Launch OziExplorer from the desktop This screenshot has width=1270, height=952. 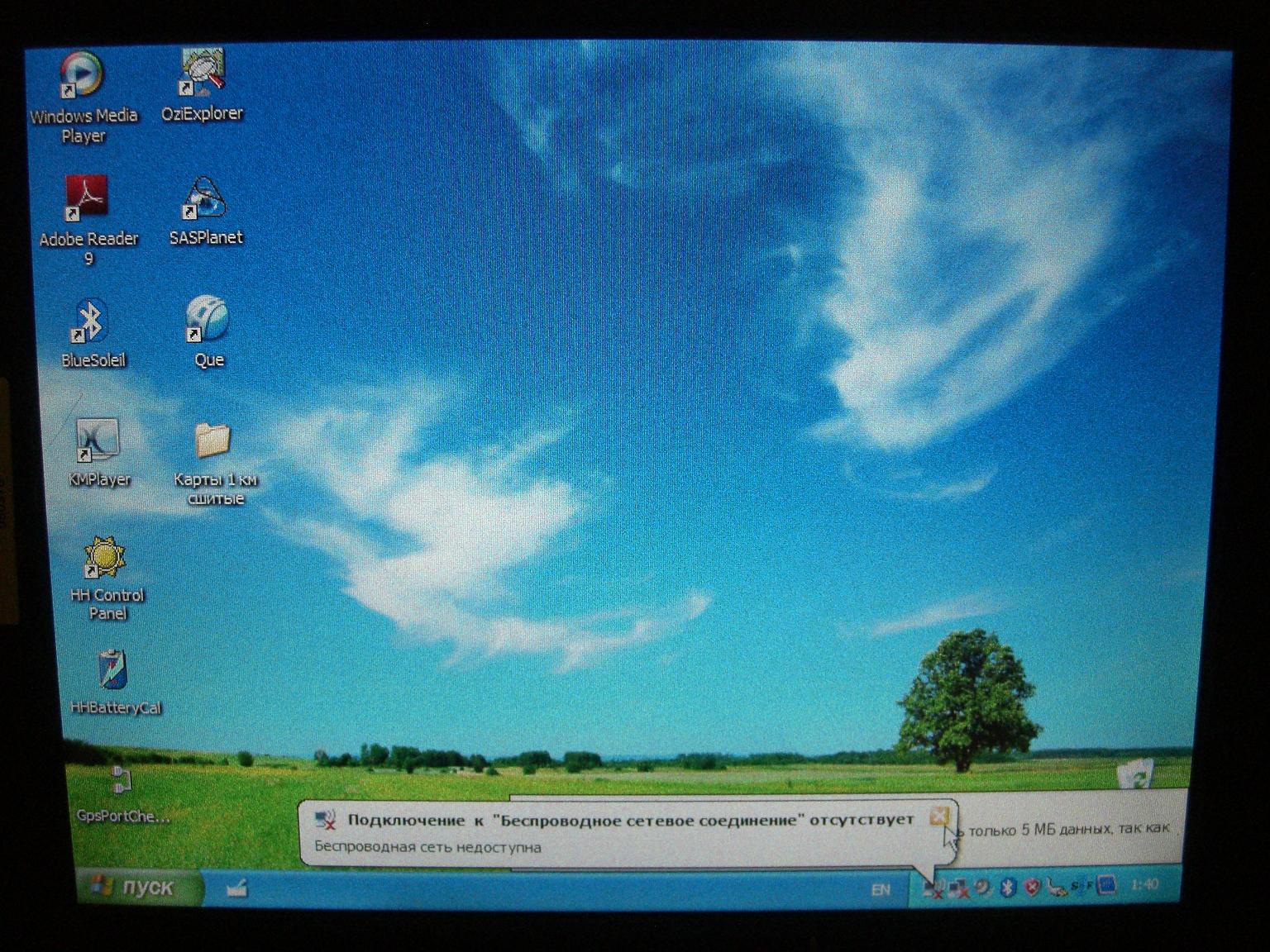tap(203, 86)
